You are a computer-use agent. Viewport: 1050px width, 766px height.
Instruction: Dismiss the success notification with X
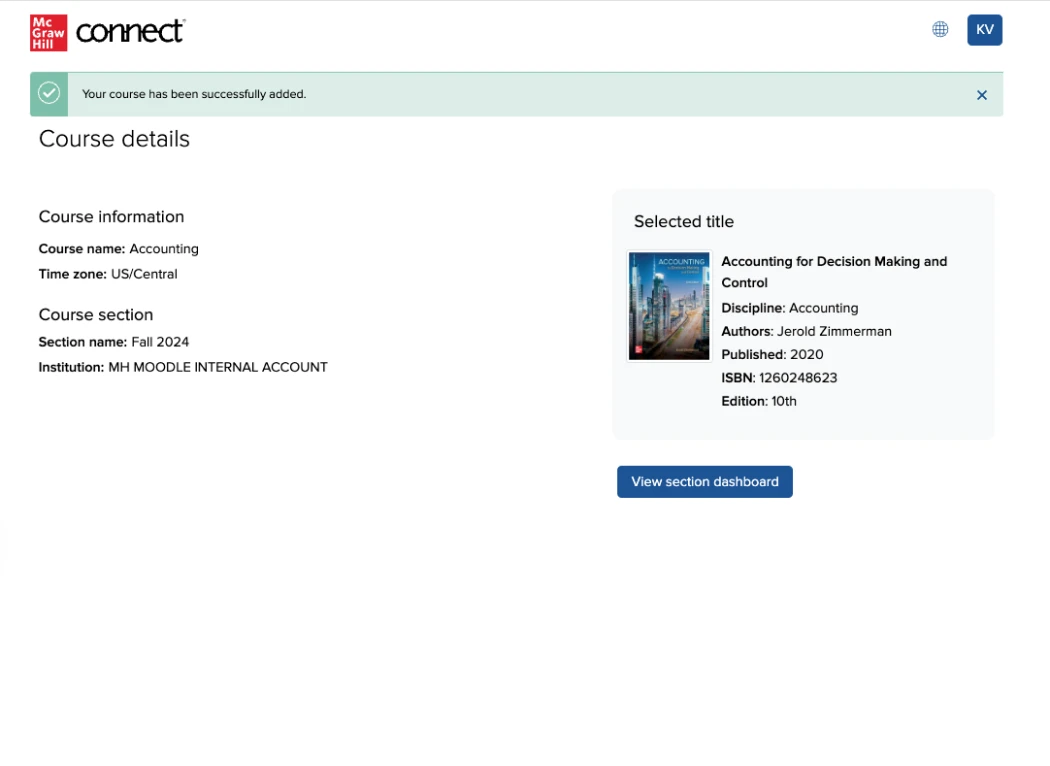point(982,95)
